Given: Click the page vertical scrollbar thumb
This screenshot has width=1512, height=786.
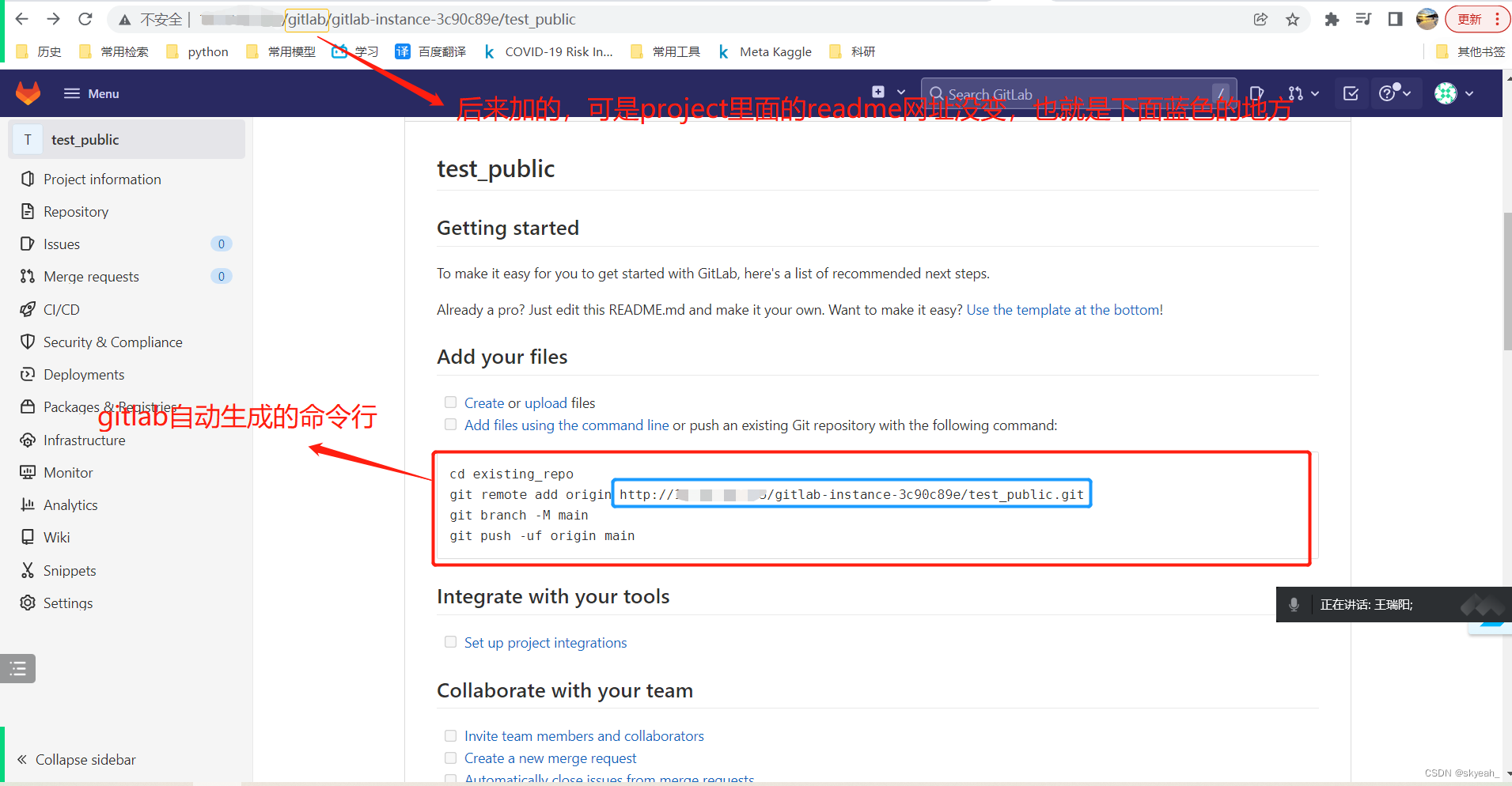Looking at the screenshot, I should coord(1507,281).
